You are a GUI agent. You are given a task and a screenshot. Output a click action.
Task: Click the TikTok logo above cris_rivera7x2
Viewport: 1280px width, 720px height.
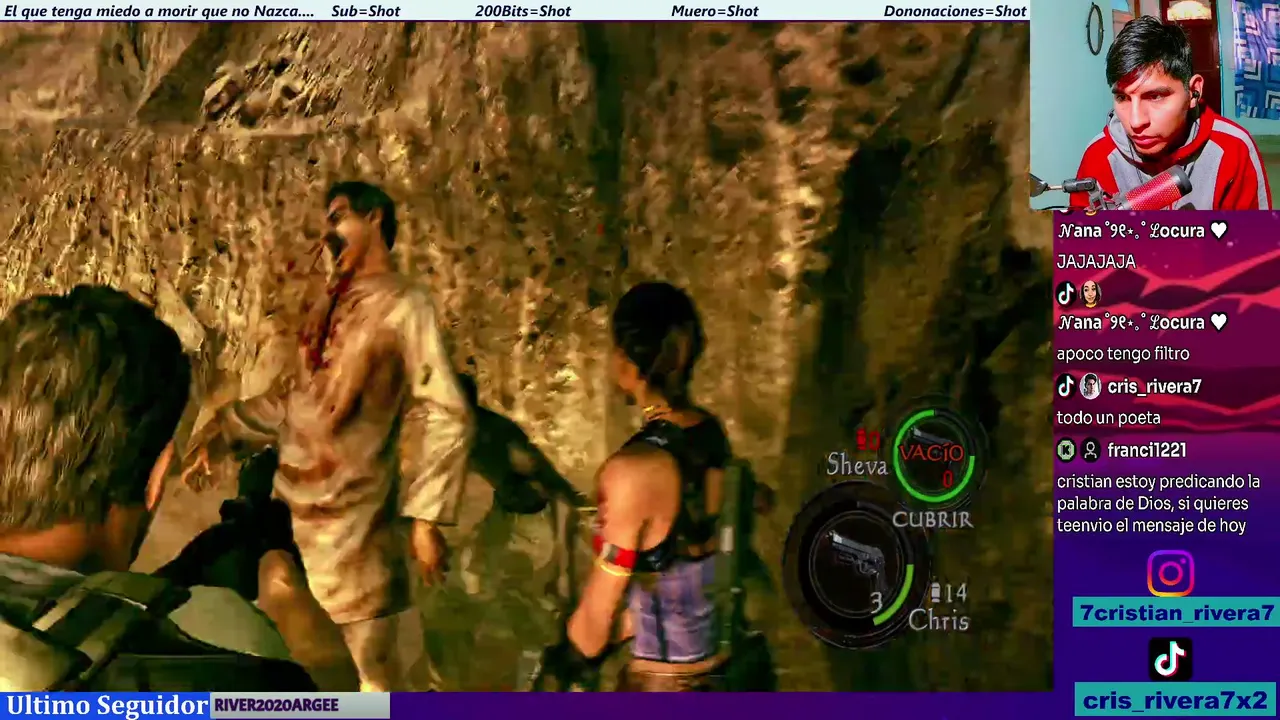point(1170,660)
